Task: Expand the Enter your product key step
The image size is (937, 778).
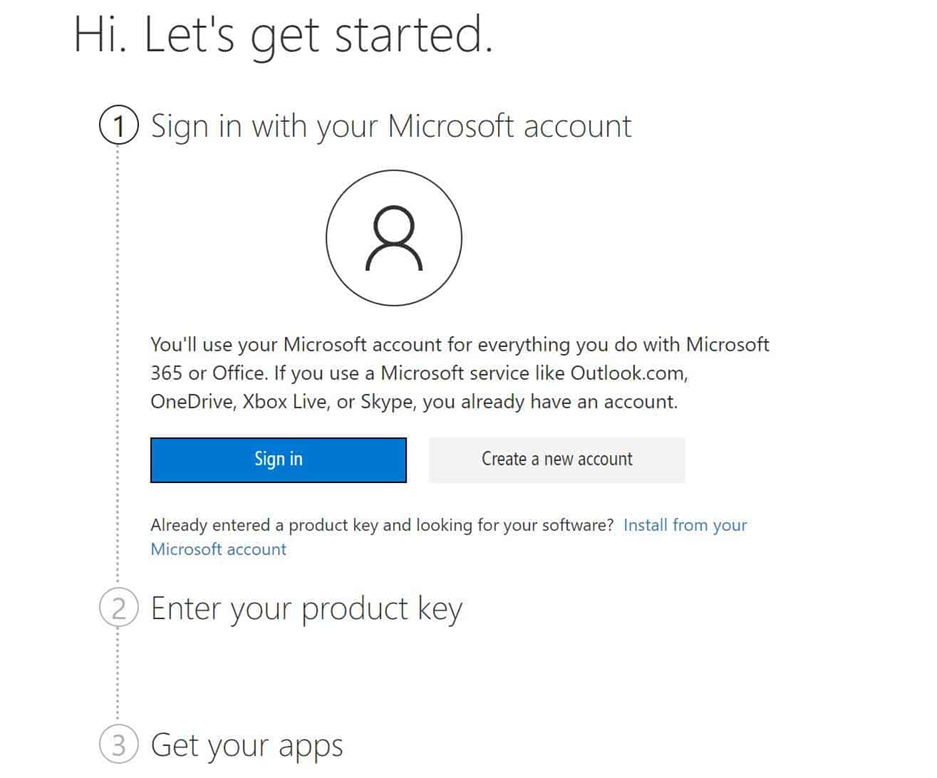Action: (307, 609)
